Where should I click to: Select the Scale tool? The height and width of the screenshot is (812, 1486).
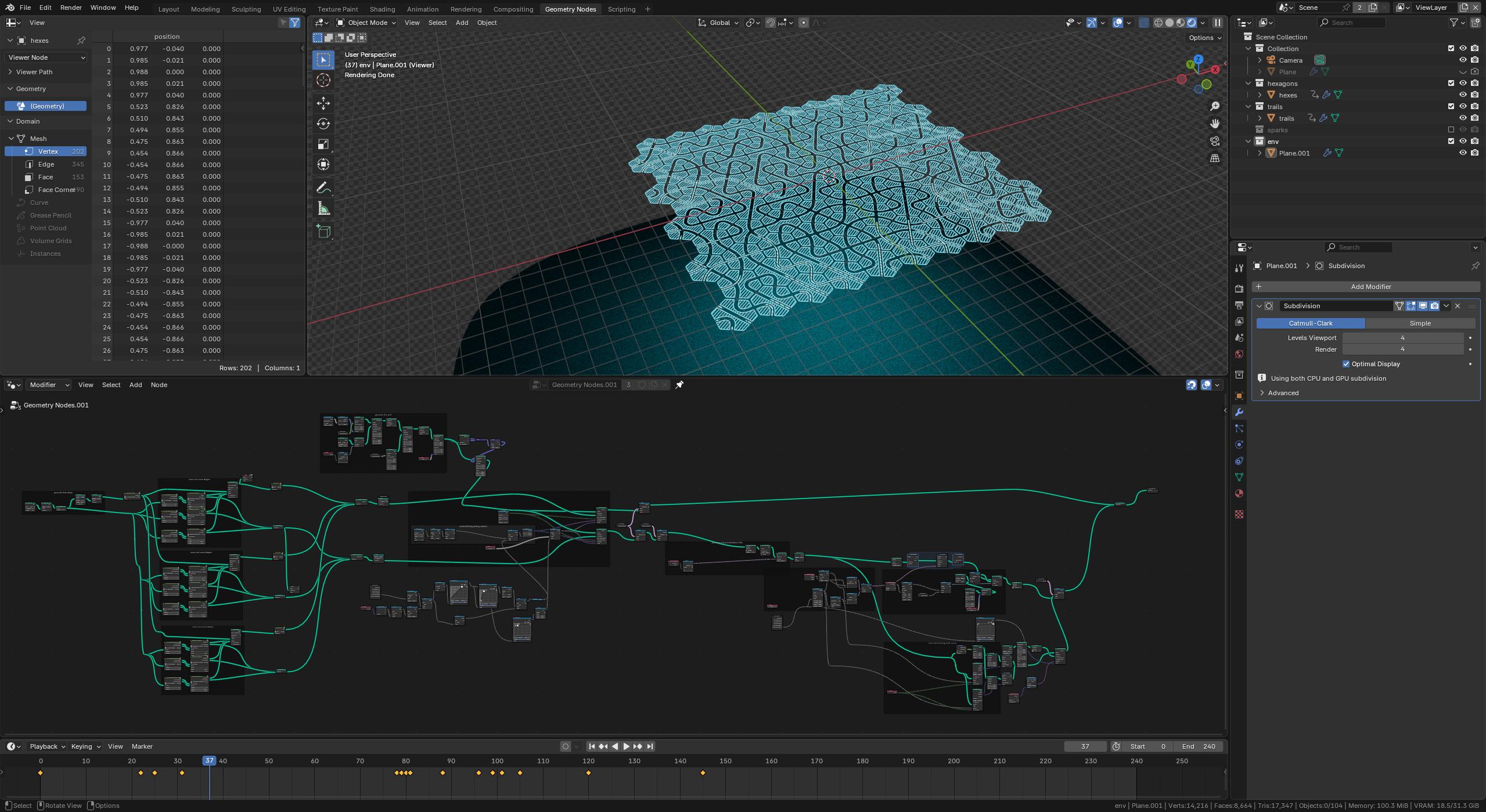point(323,144)
